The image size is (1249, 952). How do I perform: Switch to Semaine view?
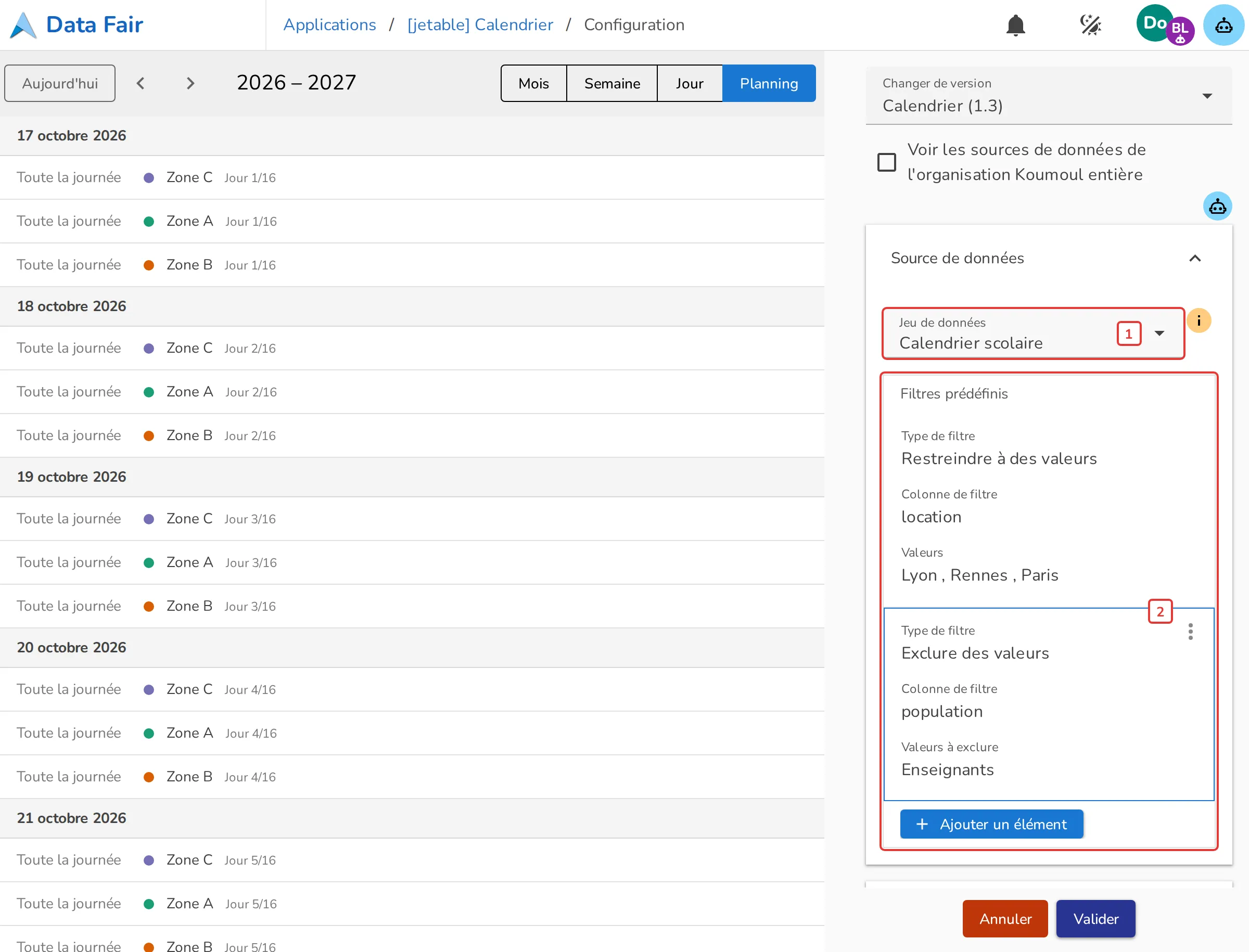click(x=611, y=83)
